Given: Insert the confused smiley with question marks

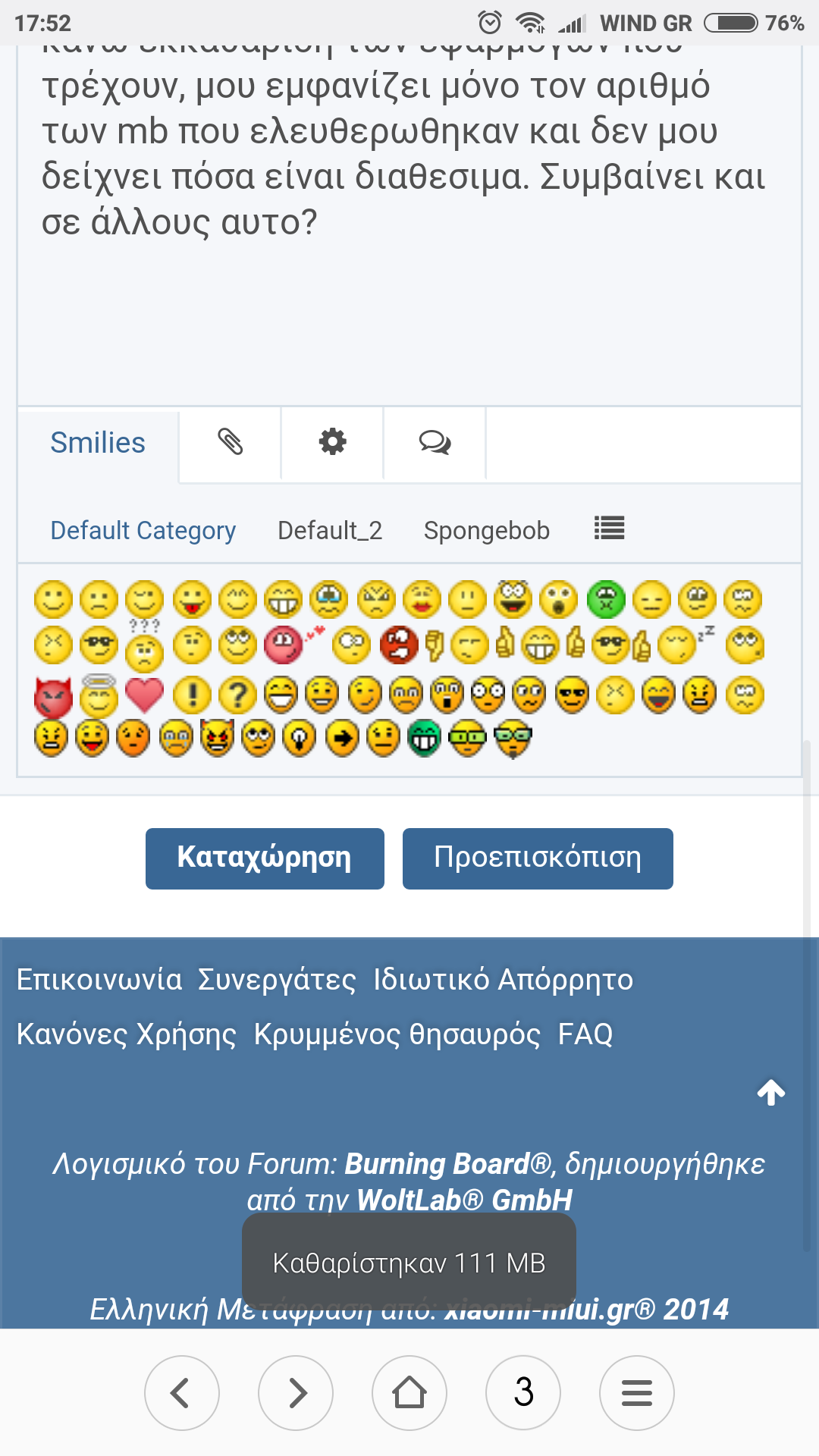Looking at the screenshot, I should 144,645.
